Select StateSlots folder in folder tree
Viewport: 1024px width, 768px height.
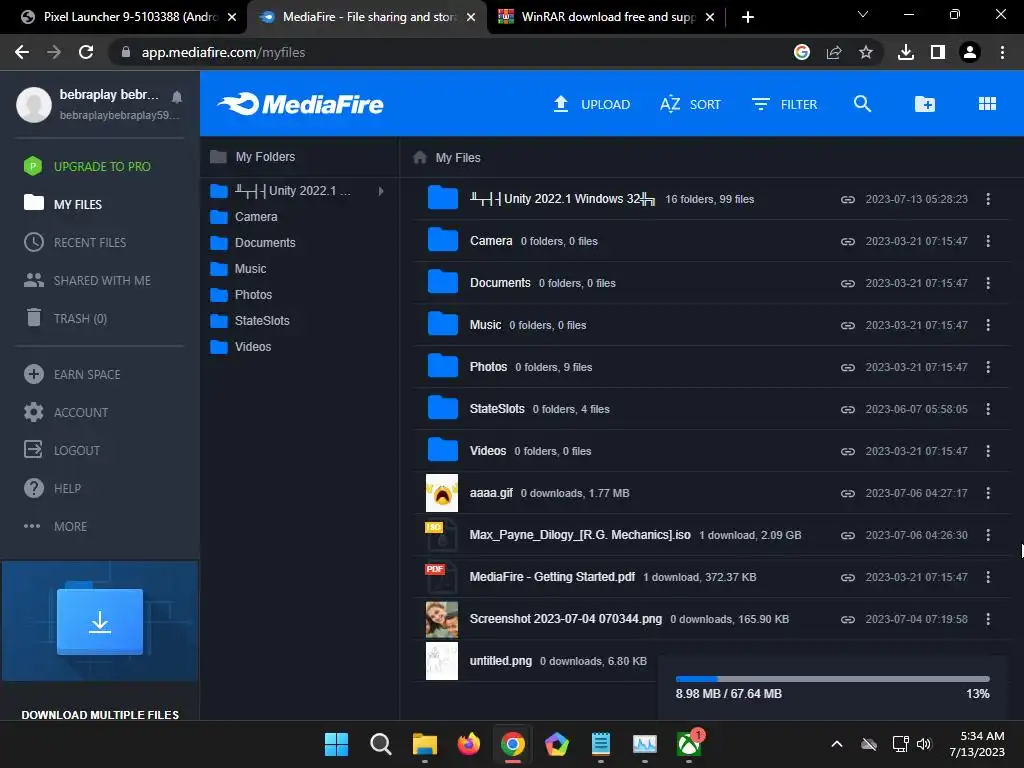249,321
